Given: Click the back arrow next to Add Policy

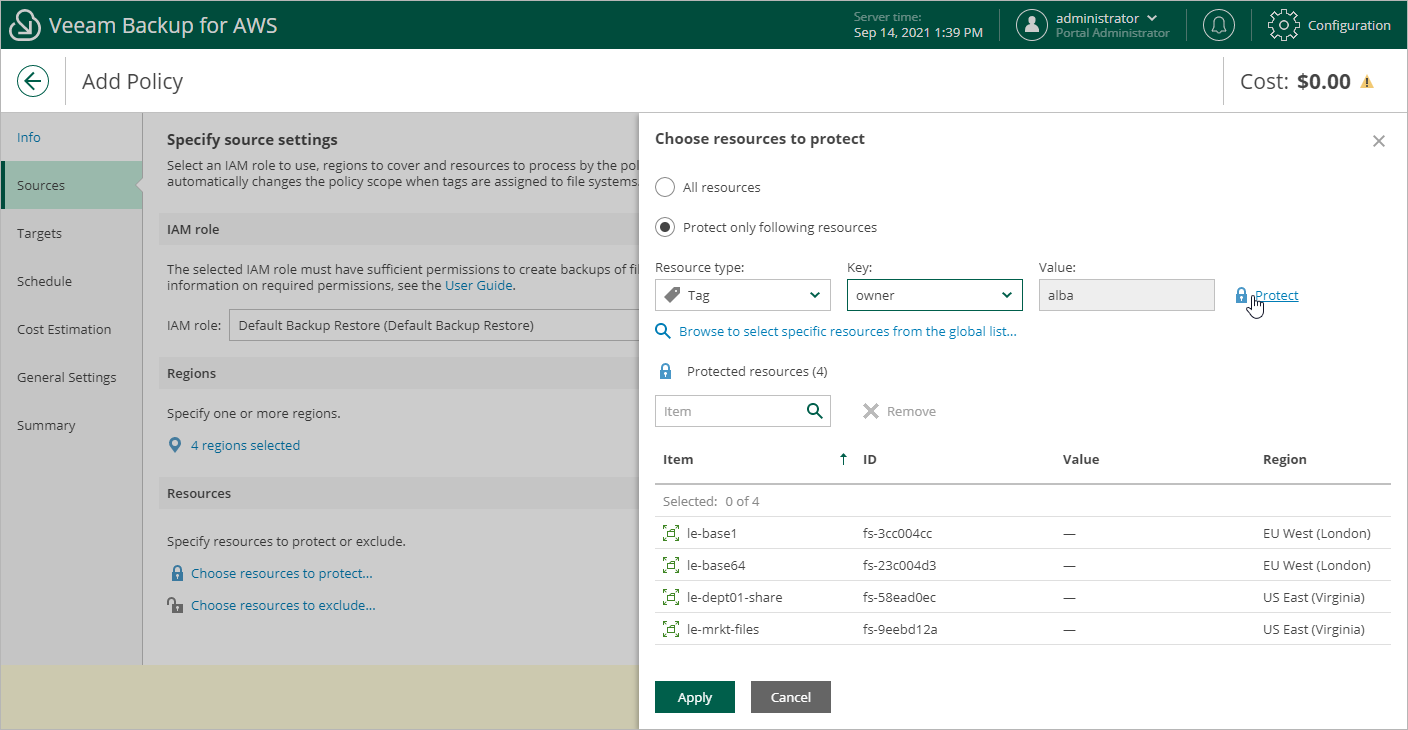Looking at the screenshot, I should (33, 81).
